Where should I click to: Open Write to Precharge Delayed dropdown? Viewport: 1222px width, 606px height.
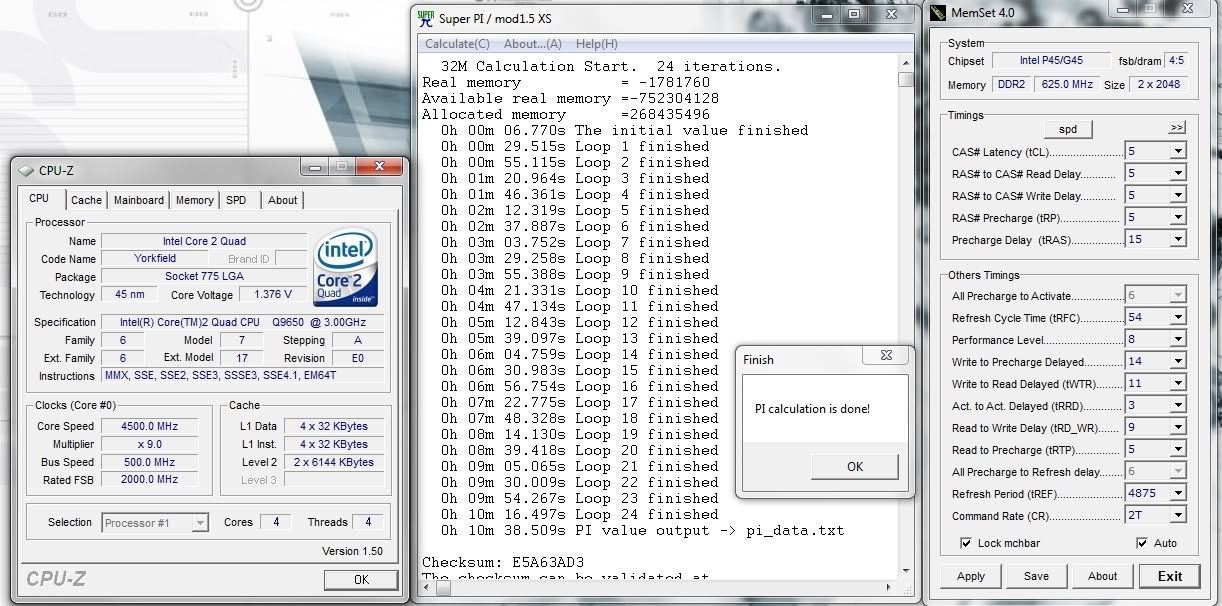tap(1178, 362)
